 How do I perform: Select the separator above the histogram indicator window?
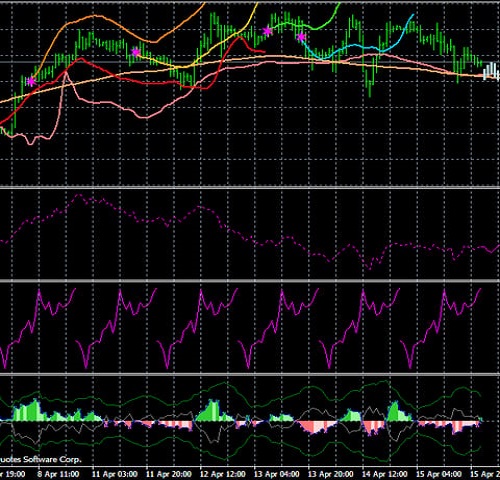250,374
